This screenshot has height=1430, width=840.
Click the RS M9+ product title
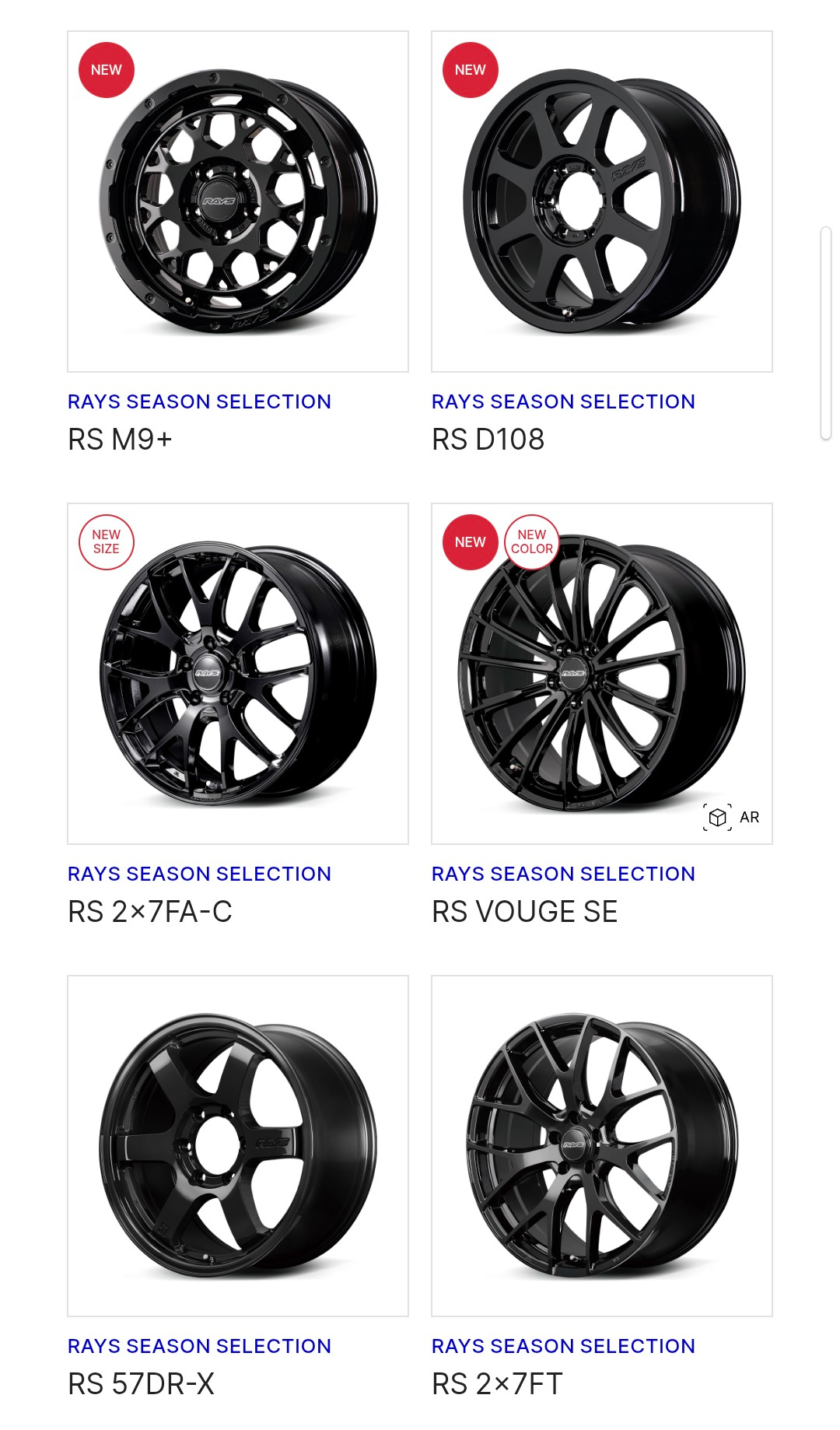coord(120,440)
